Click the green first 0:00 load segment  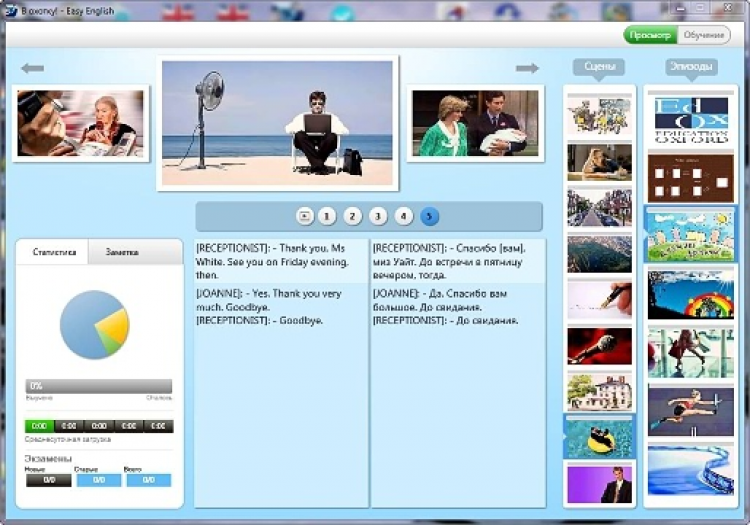coord(39,426)
